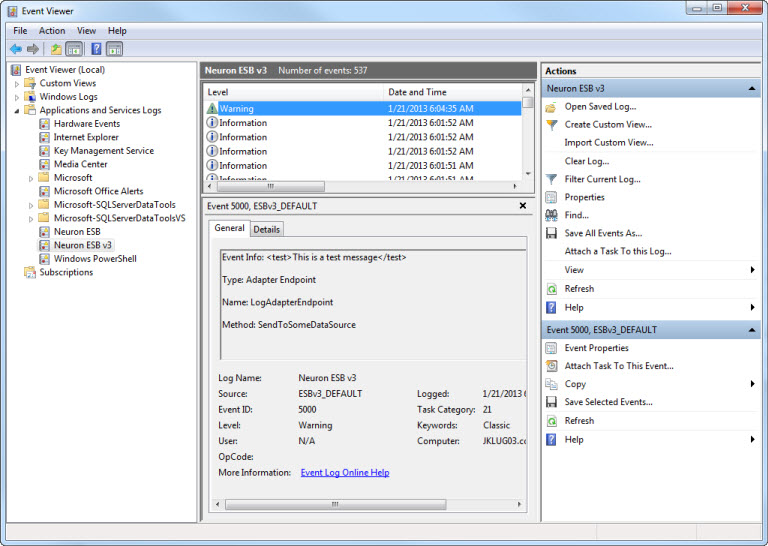
Task: Click the Filter Current Log funnel icon
Action: click(551, 179)
